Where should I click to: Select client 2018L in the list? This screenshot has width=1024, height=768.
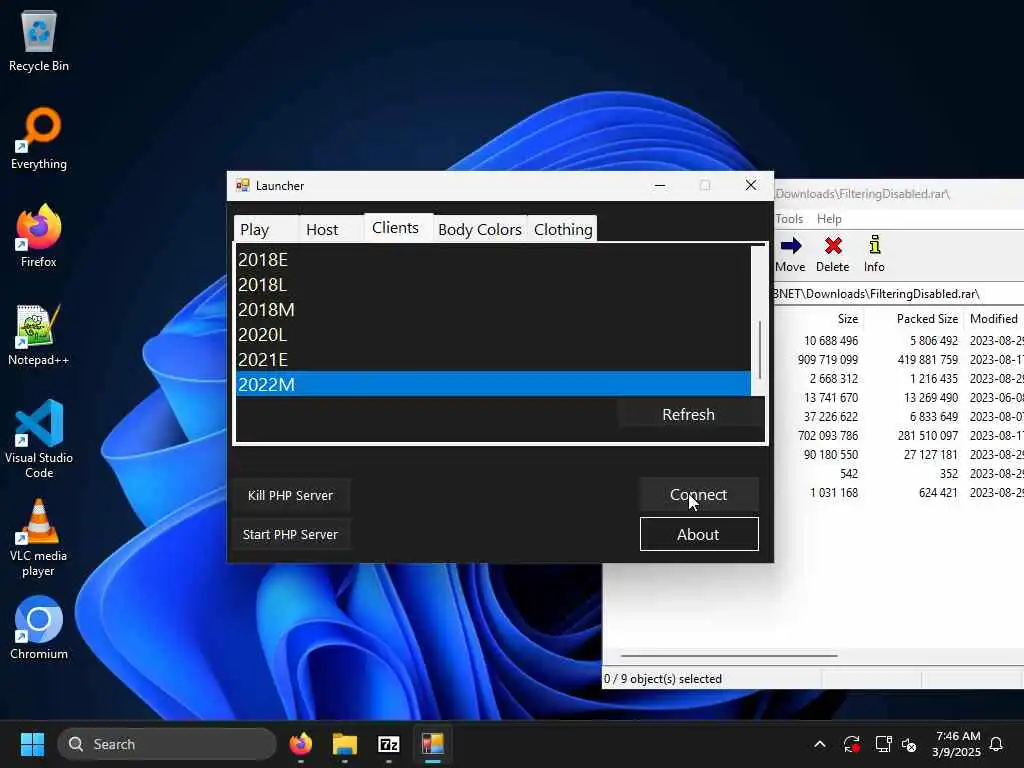click(x=493, y=285)
